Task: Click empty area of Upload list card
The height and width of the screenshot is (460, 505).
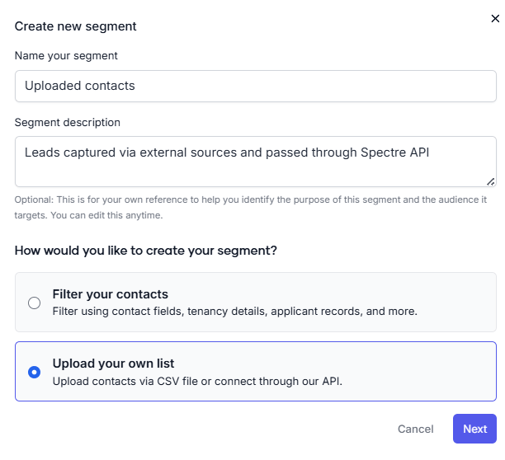Action: coord(417,371)
